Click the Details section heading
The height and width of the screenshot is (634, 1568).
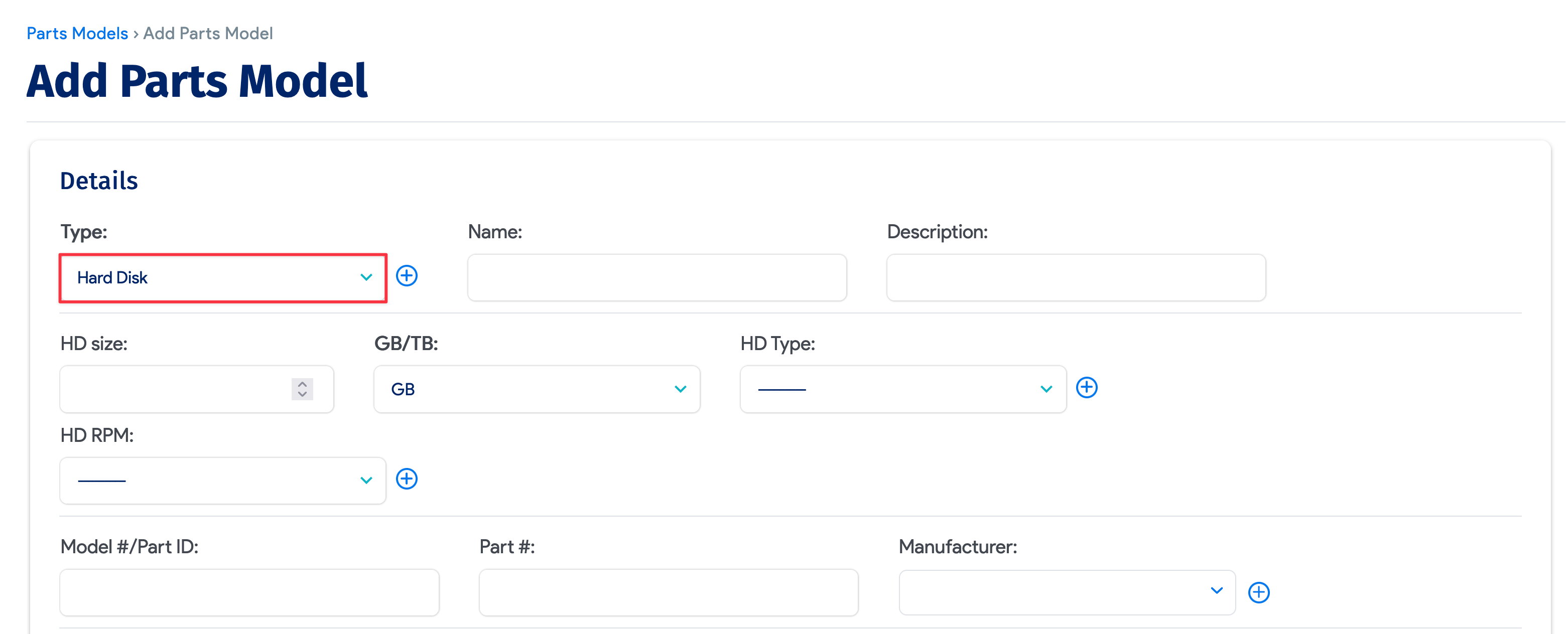[98, 180]
